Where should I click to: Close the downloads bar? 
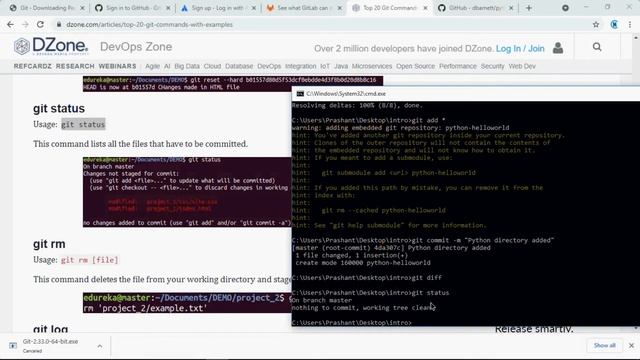point(631,345)
